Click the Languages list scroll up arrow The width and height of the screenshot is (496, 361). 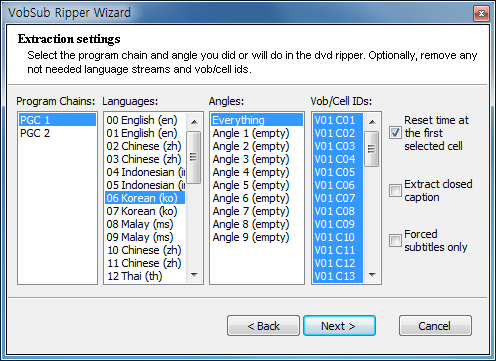[194, 122]
